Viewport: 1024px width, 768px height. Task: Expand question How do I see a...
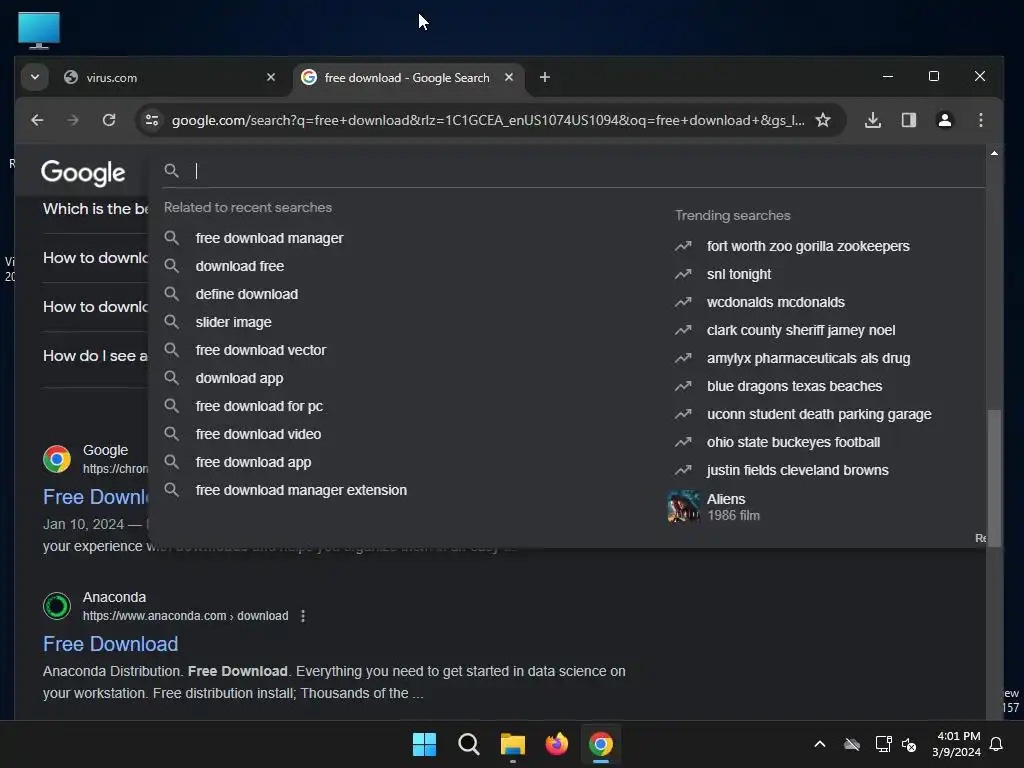(95, 356)
